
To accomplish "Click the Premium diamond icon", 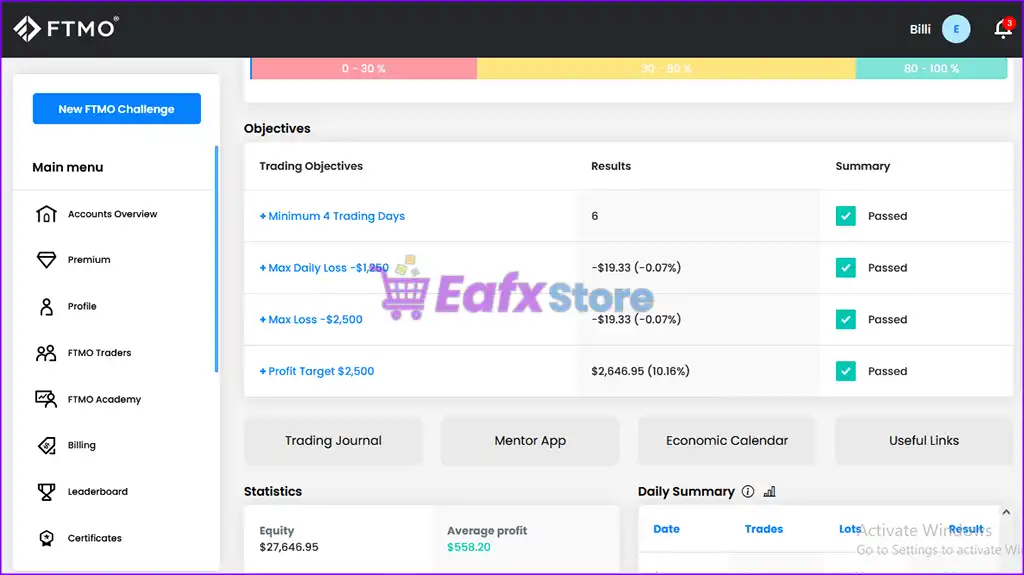I will 46,259.
